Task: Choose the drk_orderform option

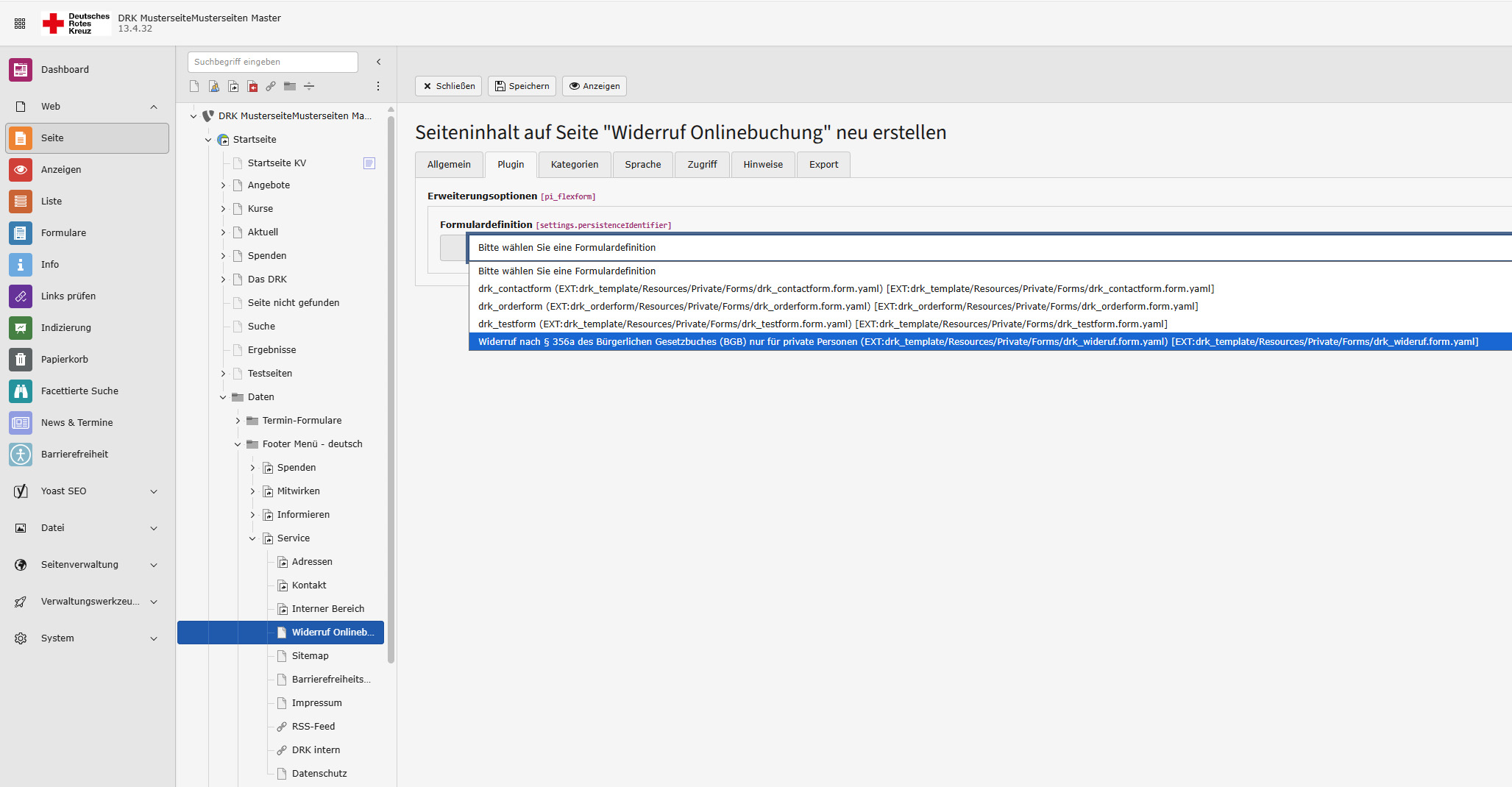Action: pos(990,307)
